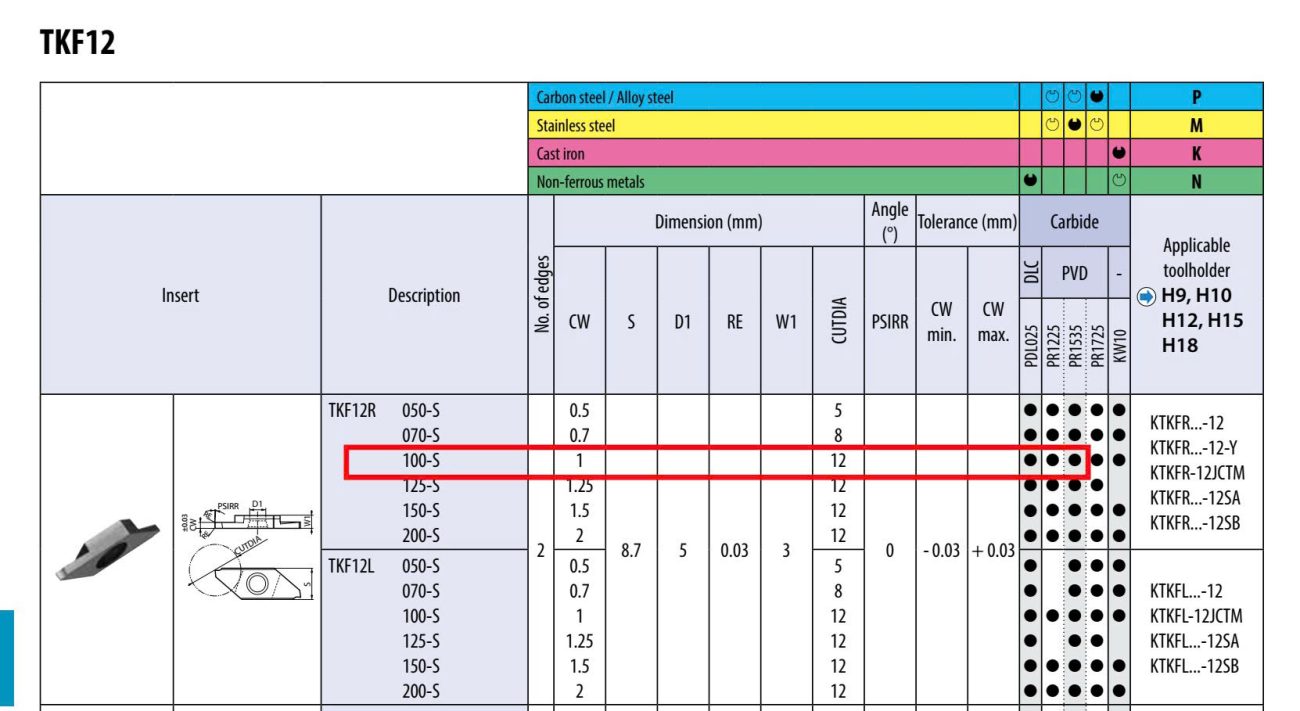This screenshot has height=711, width=1300.
Task: Select the pink K material class cell
Action: pos(1196,154)
